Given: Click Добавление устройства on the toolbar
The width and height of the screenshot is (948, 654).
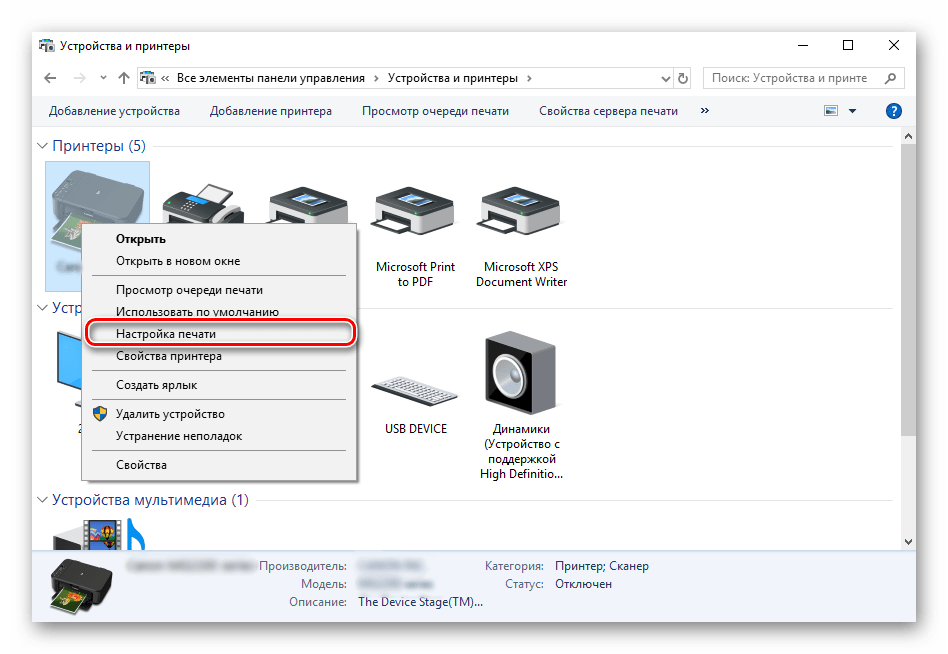Looking at the screenshot, I should [115, 111].
